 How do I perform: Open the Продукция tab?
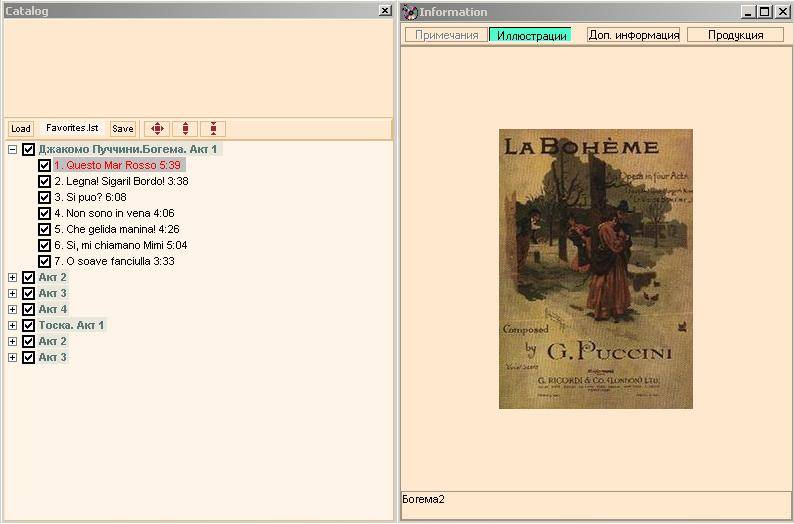coord(735,35)
